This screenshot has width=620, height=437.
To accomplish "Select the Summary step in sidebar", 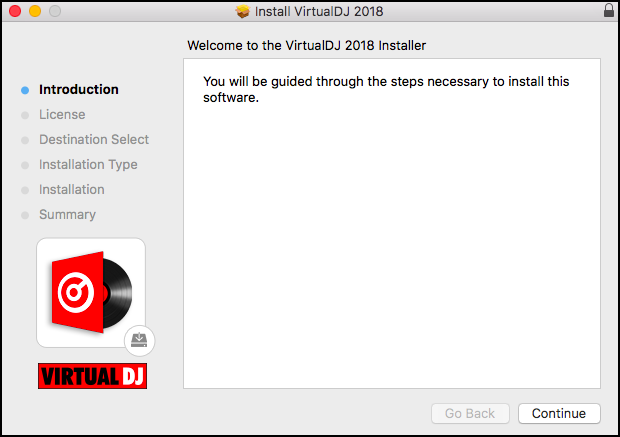I will [67, 215].
